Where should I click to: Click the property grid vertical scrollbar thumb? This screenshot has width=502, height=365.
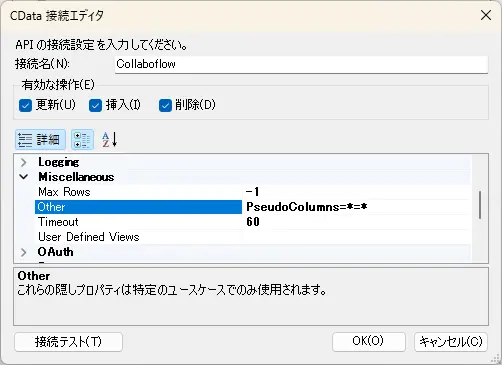tap(480, 205)
